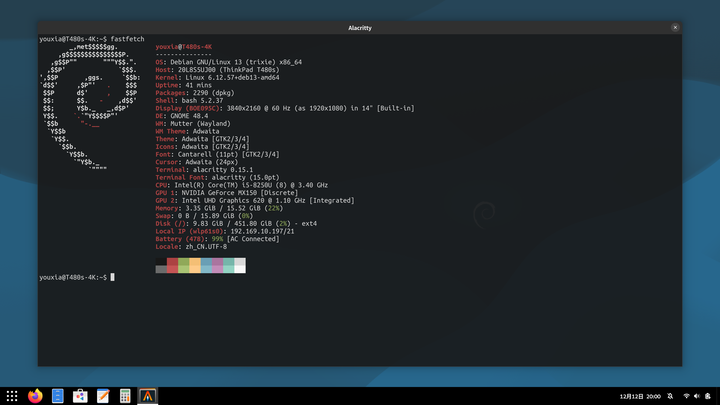The height and width of the screenshot is (405, 720).
Task: Click the 'CPU: Intel(R) Core(TM) i5-8250U' line
Action: pos(242,185)
